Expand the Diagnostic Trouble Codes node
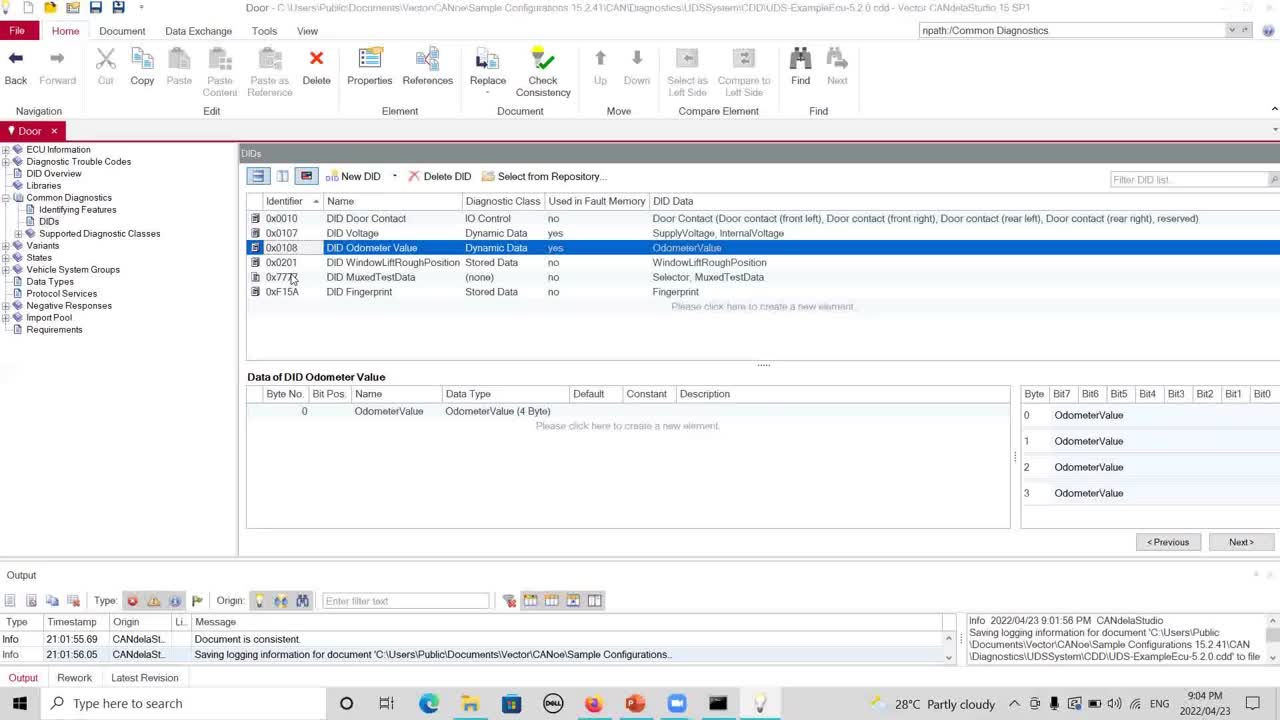Viewport: 1280px width, 720px height. 6,162
